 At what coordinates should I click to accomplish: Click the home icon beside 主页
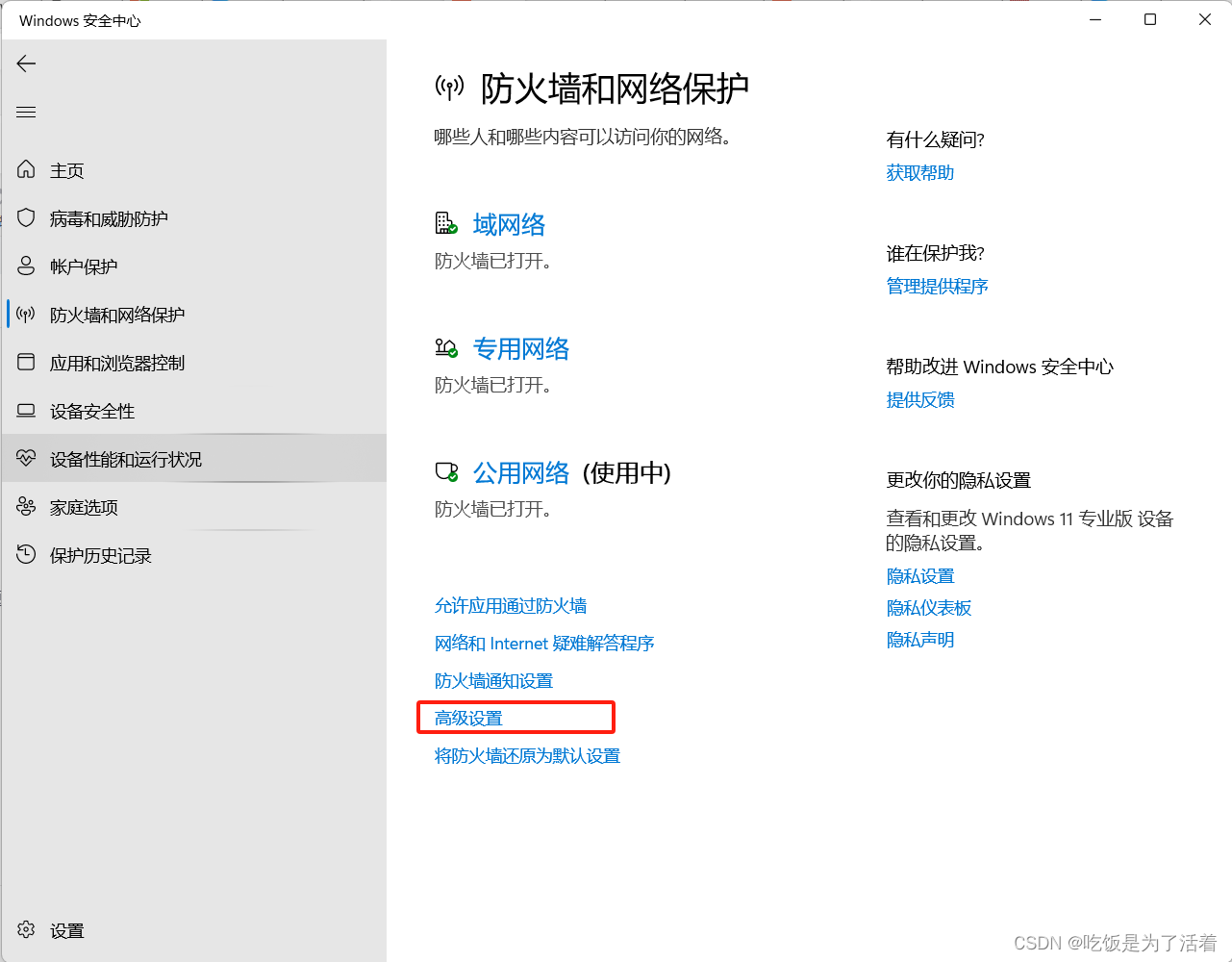pyautogui.click(x=26, y=169)
